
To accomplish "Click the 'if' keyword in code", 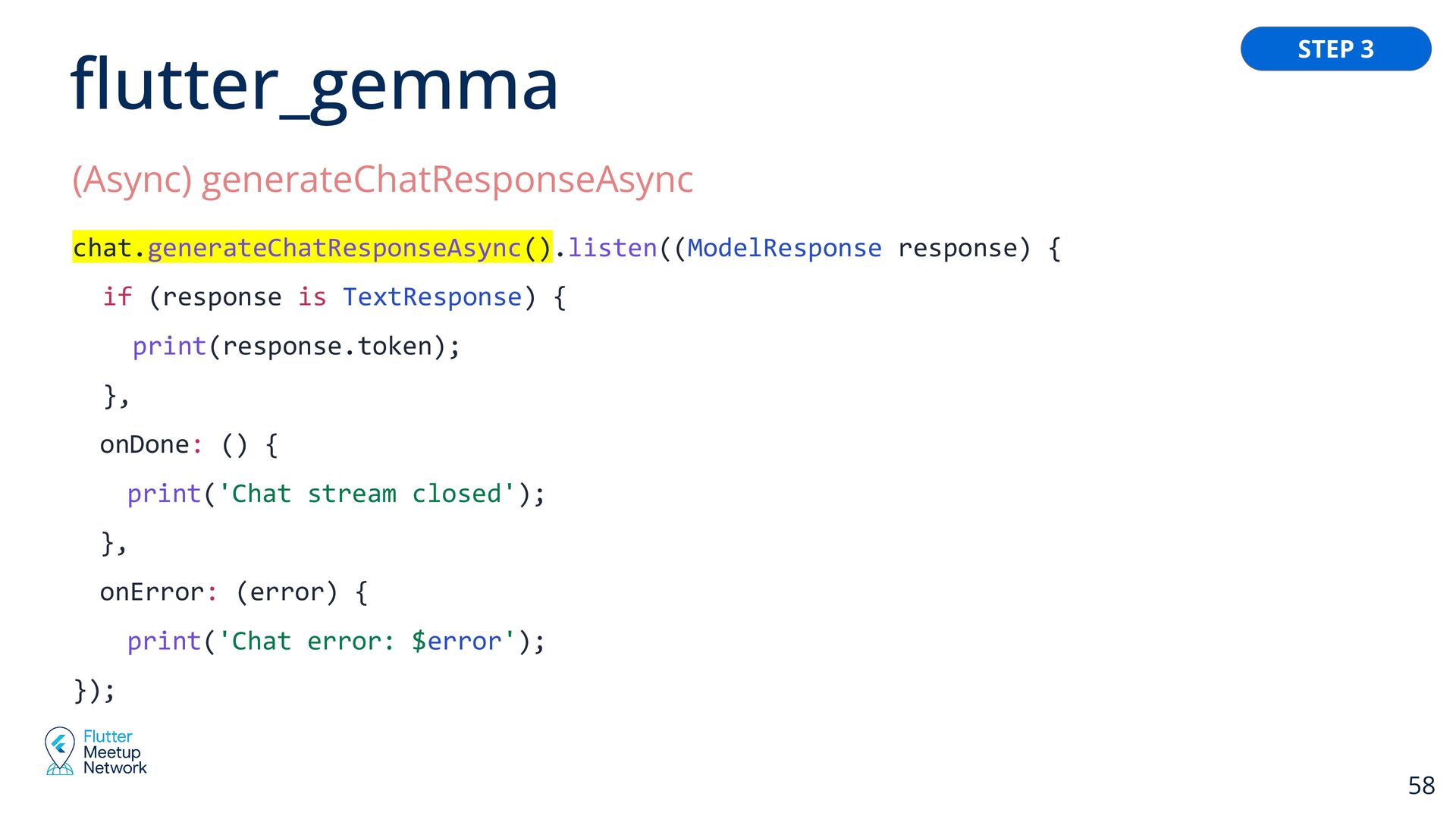I will tap(118, 297).
